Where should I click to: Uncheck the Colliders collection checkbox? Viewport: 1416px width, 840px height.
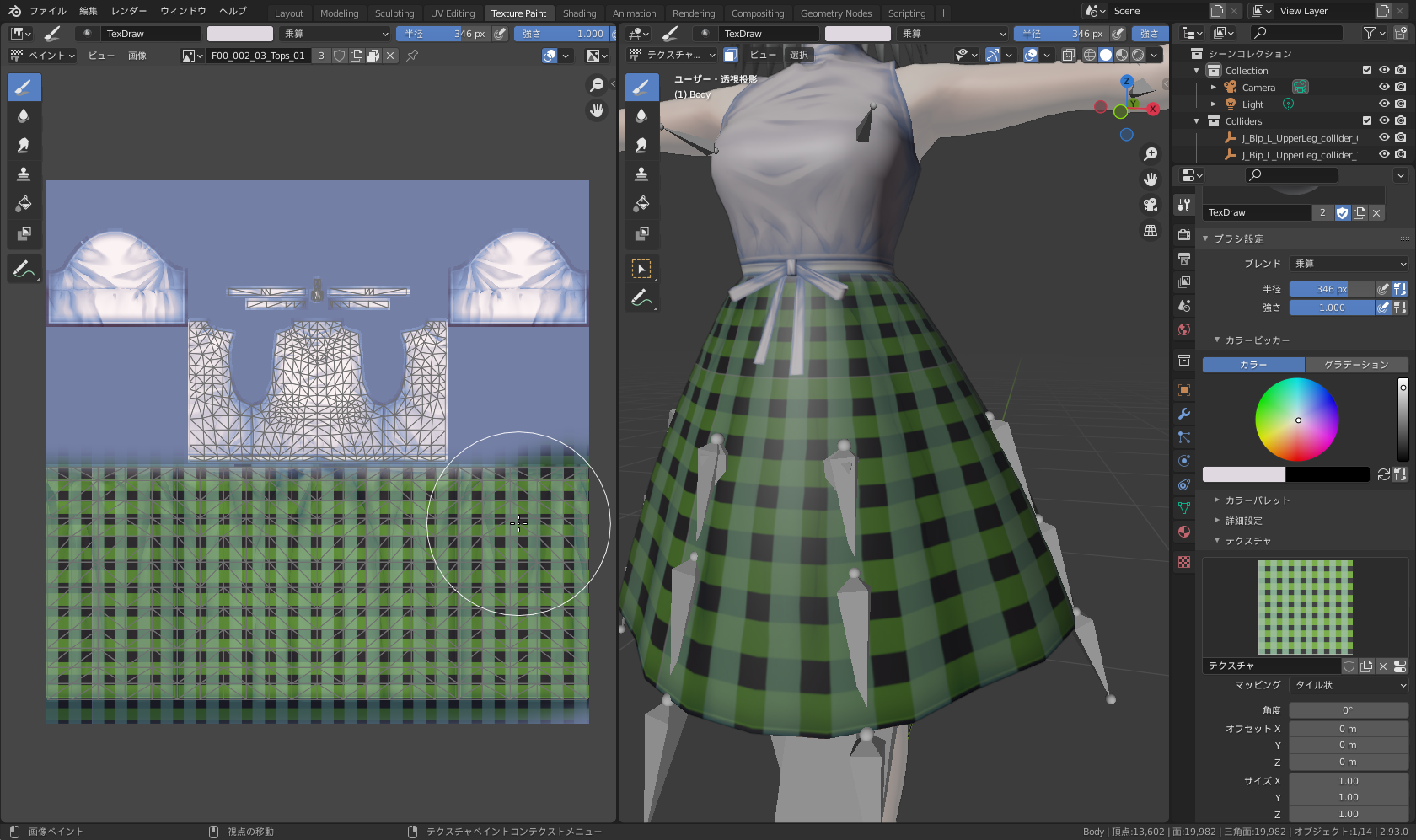pyautogui.click(x=1367, y=120)
